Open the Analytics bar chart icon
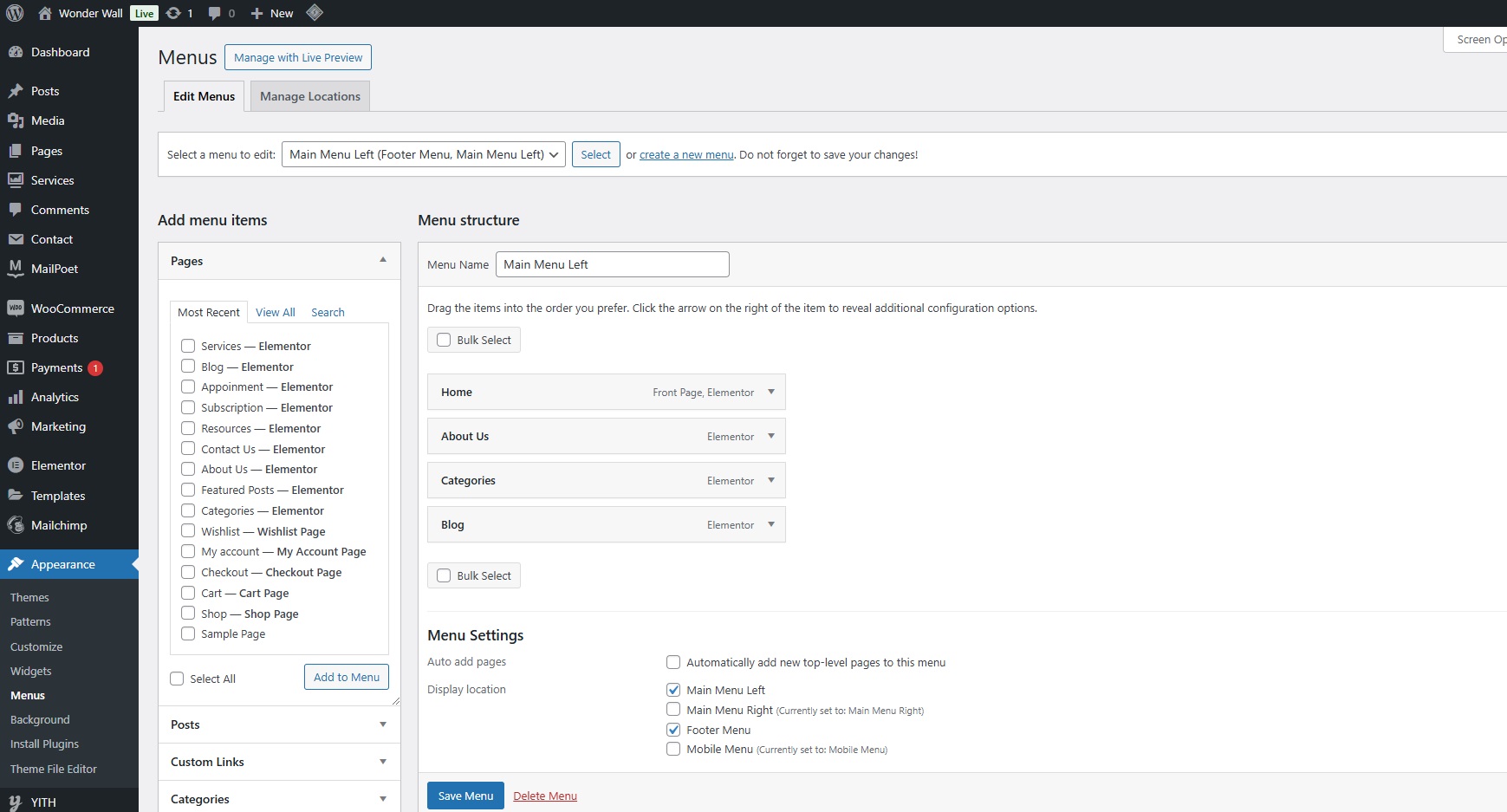The image size is (1507, 812). [15, 397]
